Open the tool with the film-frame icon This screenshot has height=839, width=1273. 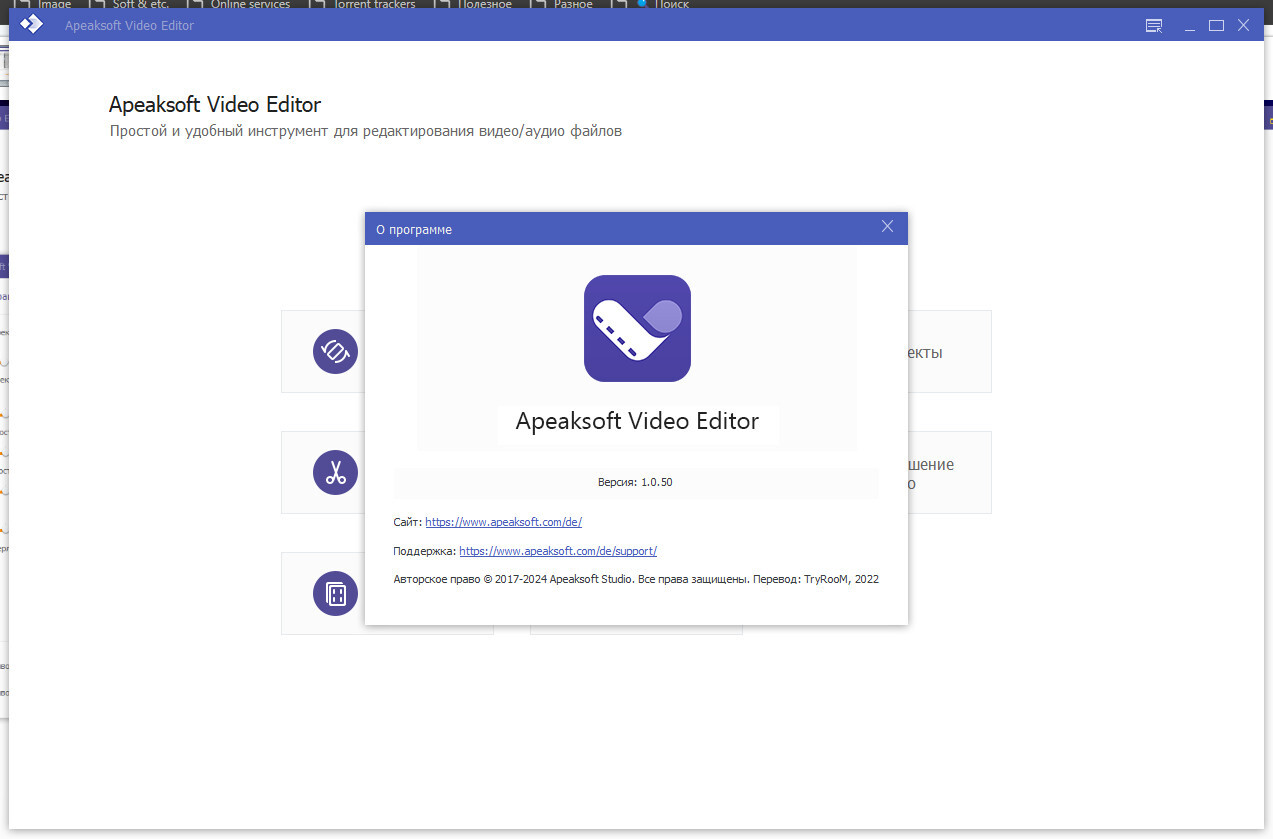pos(335,594)
